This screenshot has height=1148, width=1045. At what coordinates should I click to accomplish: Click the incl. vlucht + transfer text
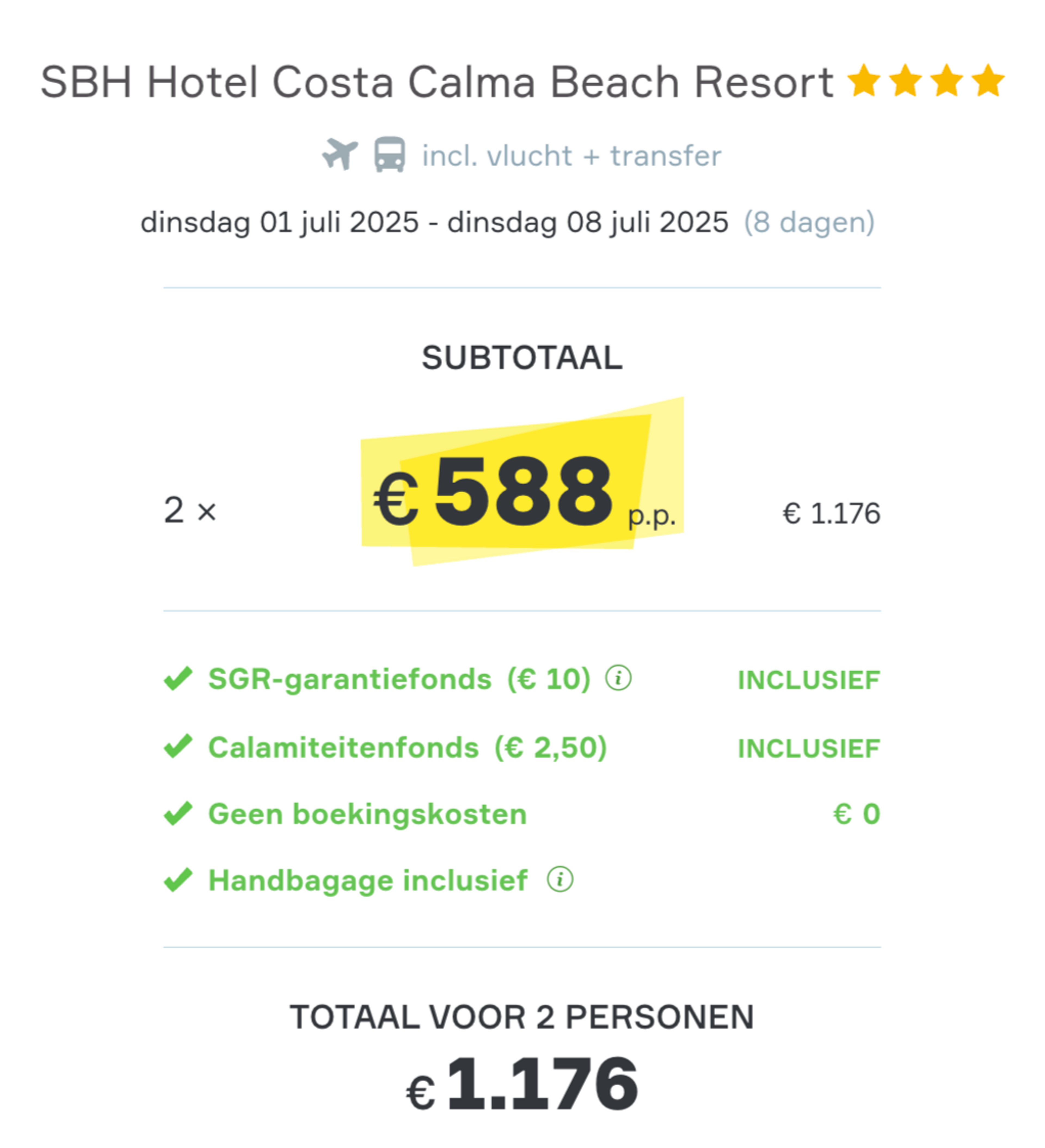(572, 155)
